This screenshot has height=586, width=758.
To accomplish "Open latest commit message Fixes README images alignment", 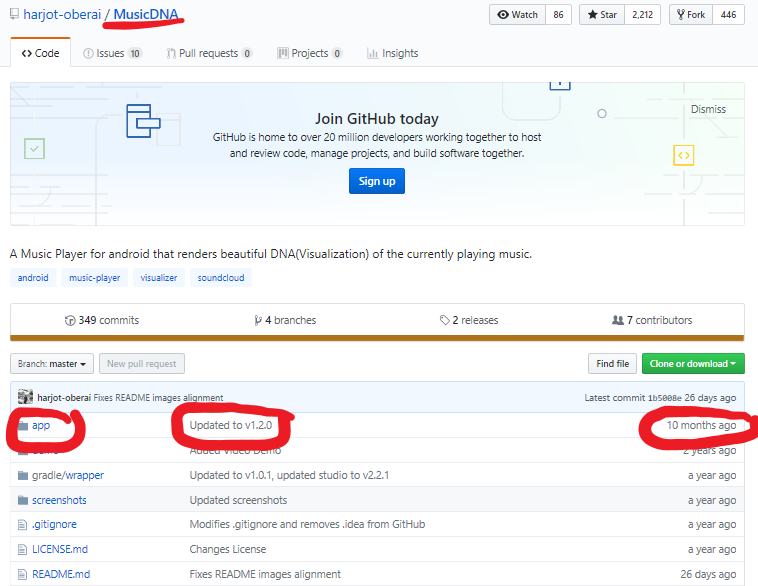I will pyautogui.click(x=158, y=397).
